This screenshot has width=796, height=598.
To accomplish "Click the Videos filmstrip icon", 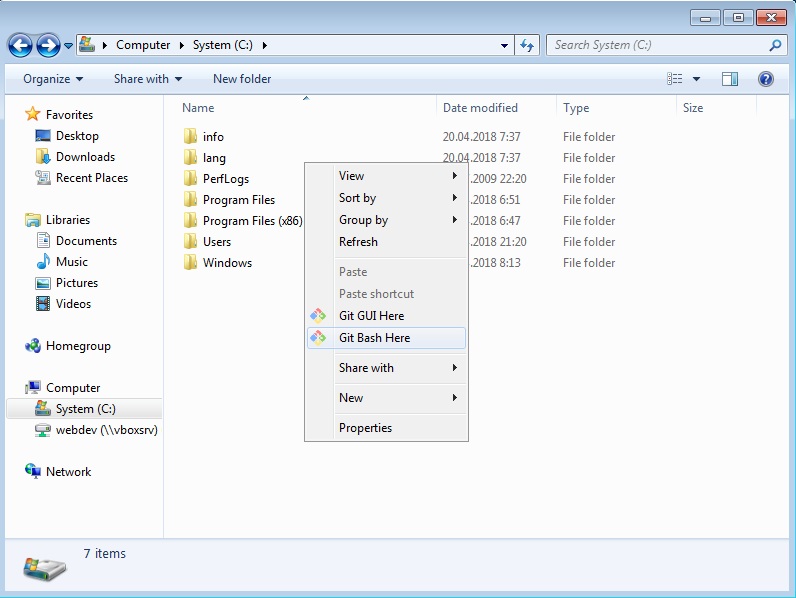I will (43, 304).
